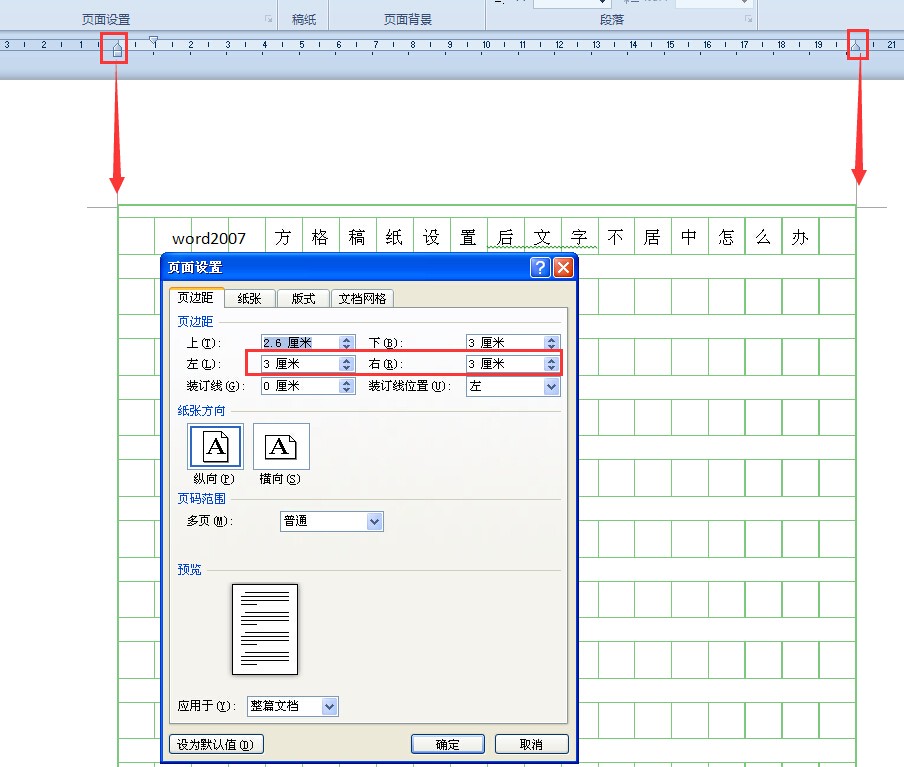Click the character 文 in the document grid
The width and height of the screenshot is (904, 767).
[x=542, y=237]
